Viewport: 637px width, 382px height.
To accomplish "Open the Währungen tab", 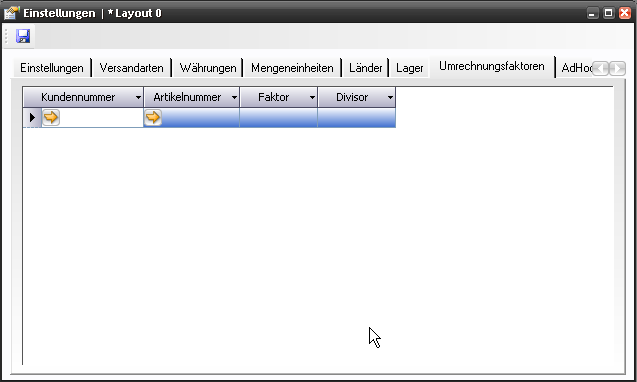I will (x=208, y=68).
